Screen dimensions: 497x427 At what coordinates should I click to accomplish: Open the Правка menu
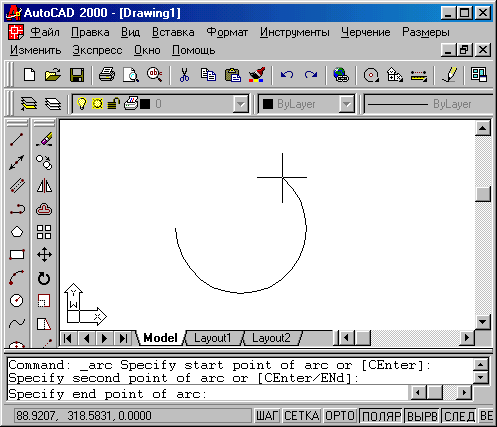(x=90, y=32)
